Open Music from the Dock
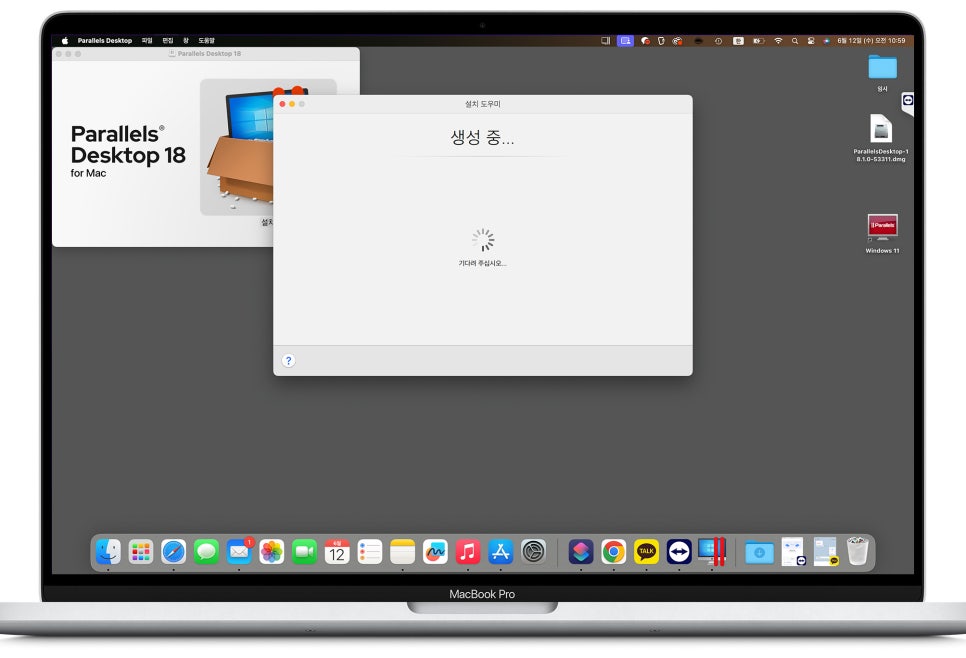 (468, 551)
